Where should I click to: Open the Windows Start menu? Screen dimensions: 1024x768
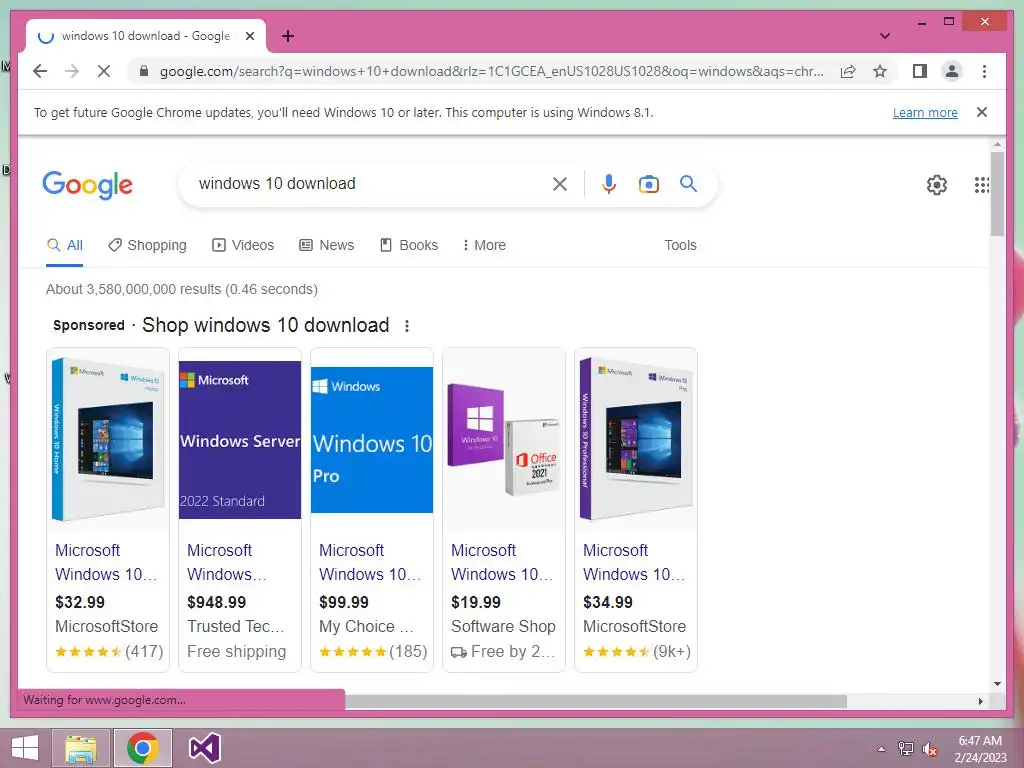pos(25,748)
